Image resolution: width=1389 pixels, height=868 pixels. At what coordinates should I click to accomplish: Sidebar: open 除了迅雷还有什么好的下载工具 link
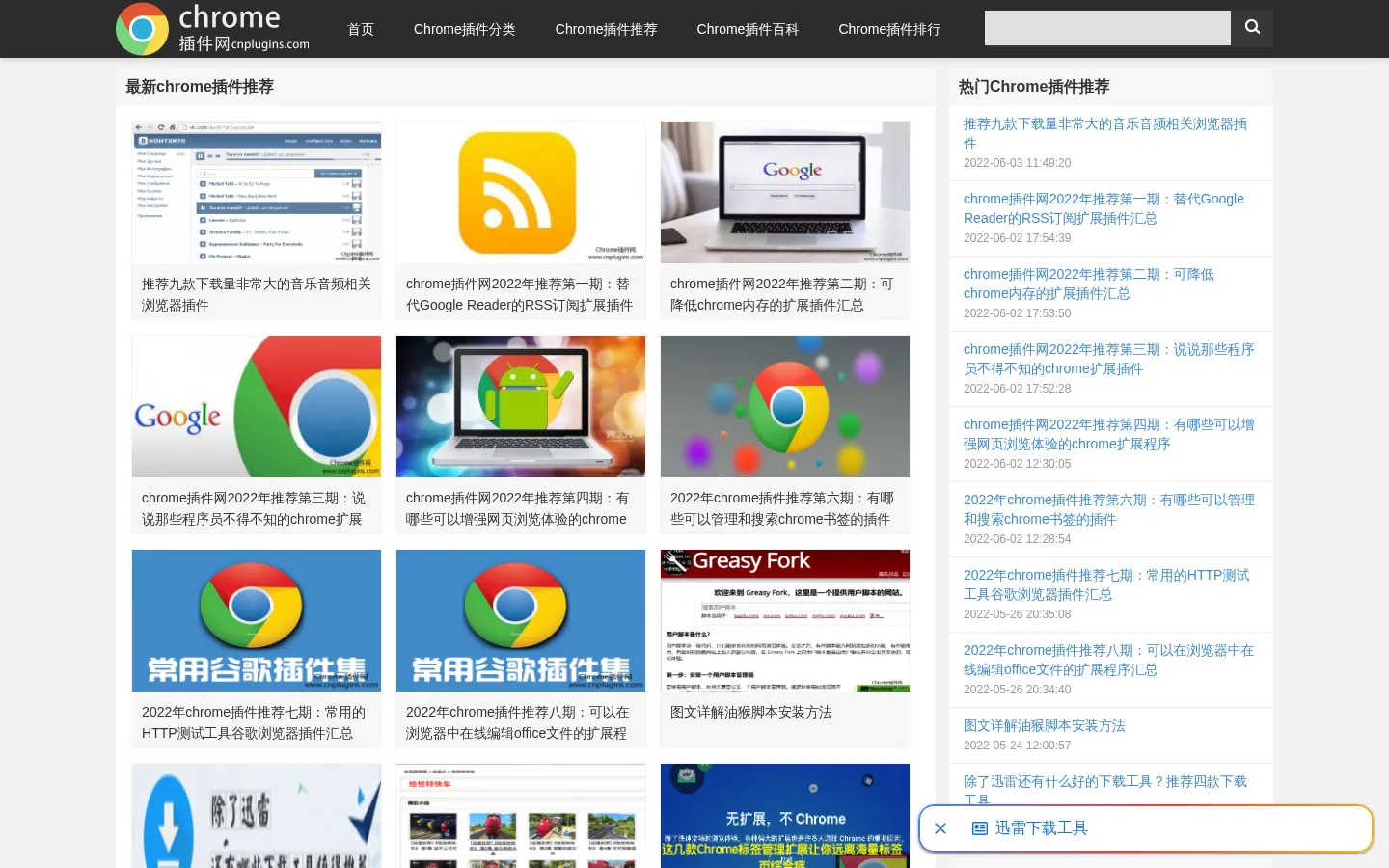pos(1105,789)
